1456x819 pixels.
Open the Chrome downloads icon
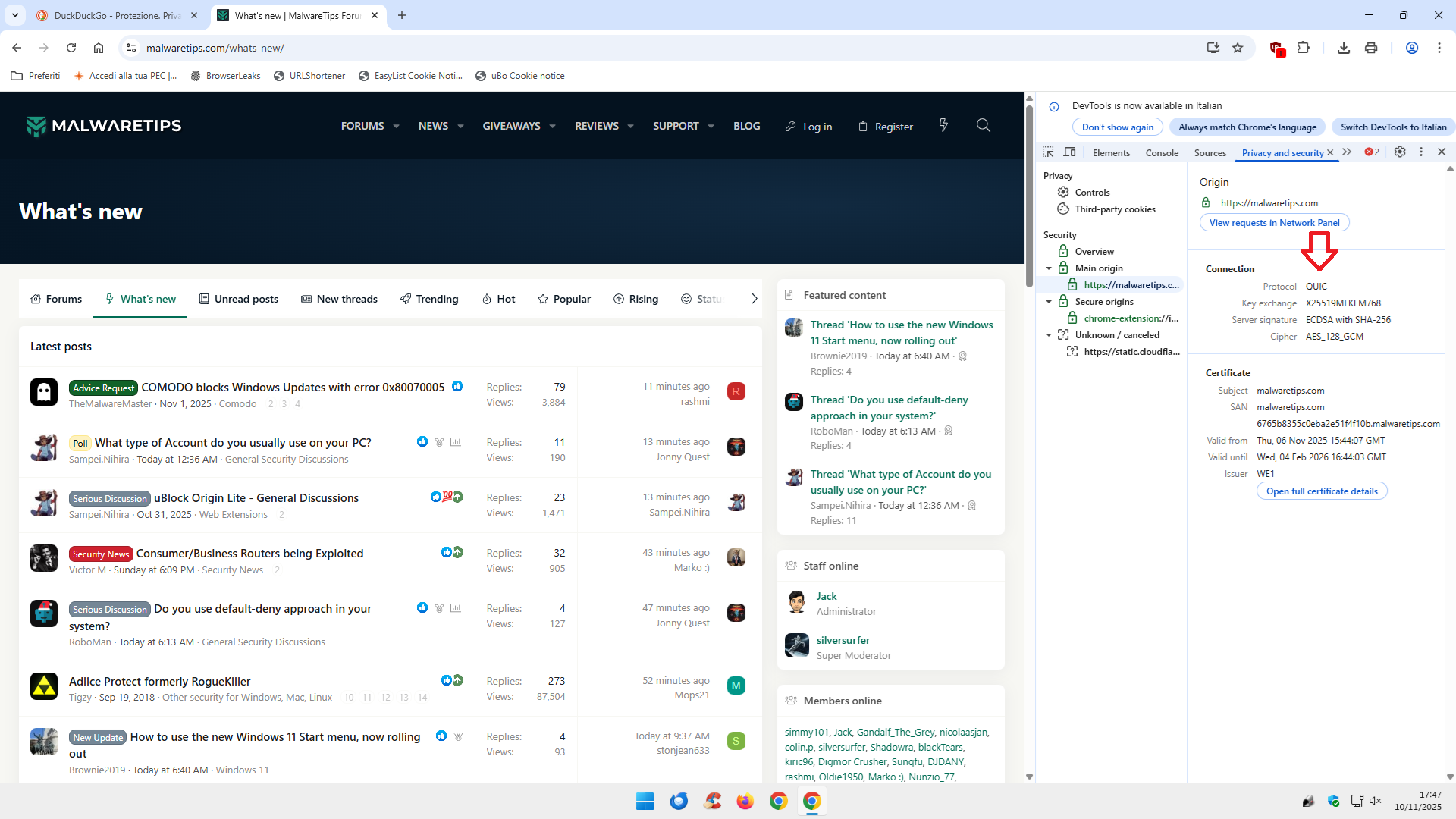[x=1343, y=48]
